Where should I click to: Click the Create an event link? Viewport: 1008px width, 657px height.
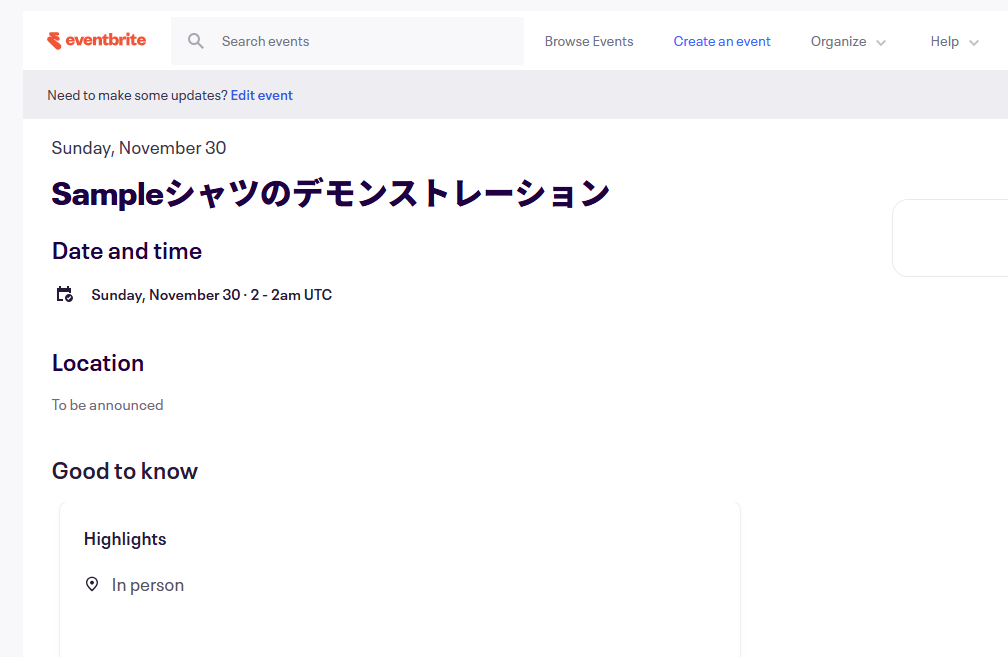click(722, 41)
